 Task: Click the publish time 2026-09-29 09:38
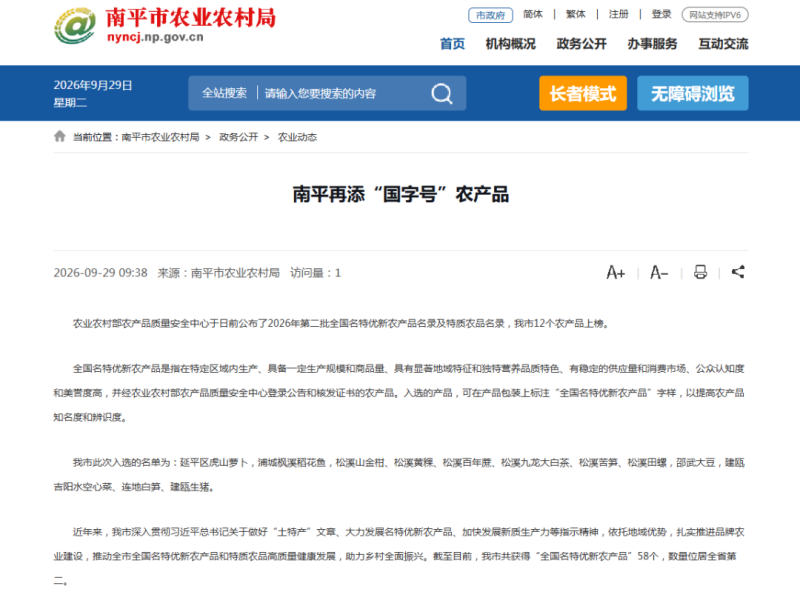101,273
